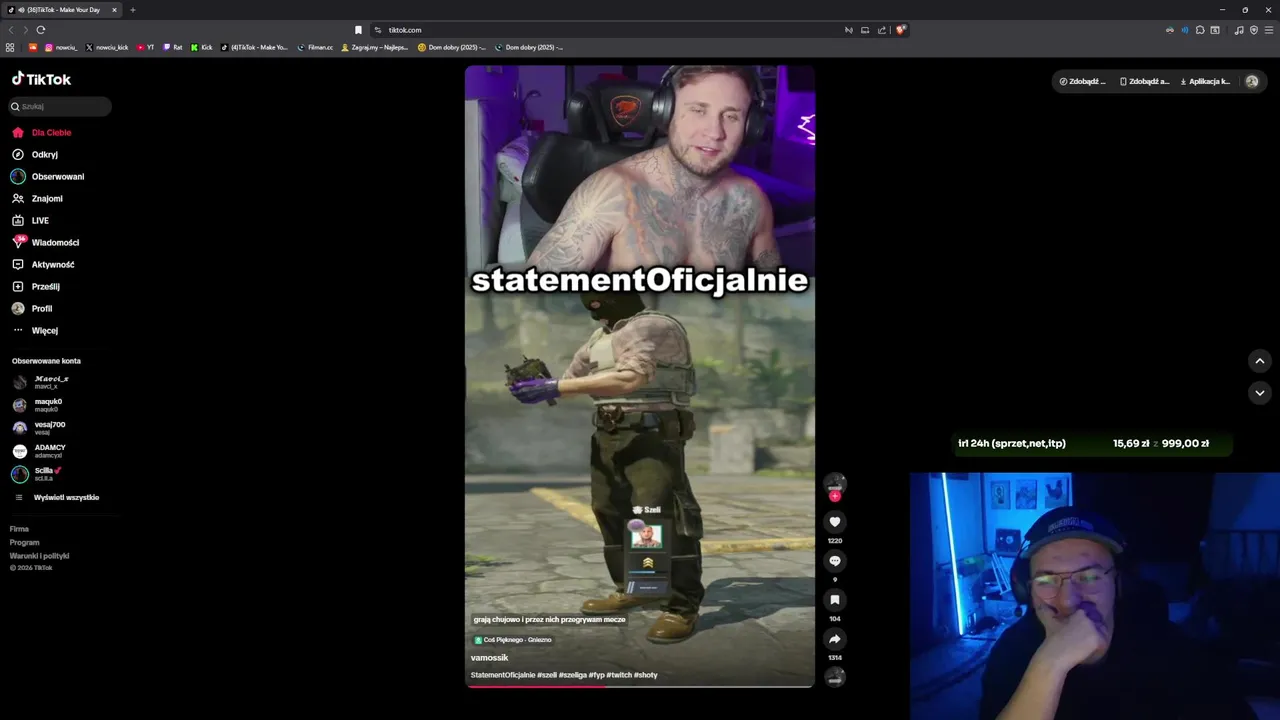Share the video with the arrow icon
Viewport: 1280px width, 720px height.
pos(835,639)
